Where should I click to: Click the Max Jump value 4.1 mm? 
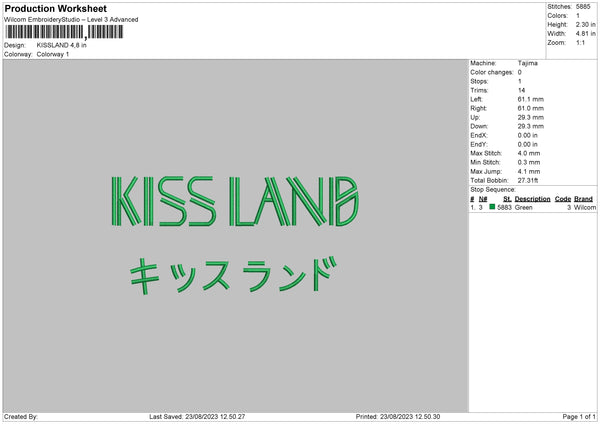529,171
